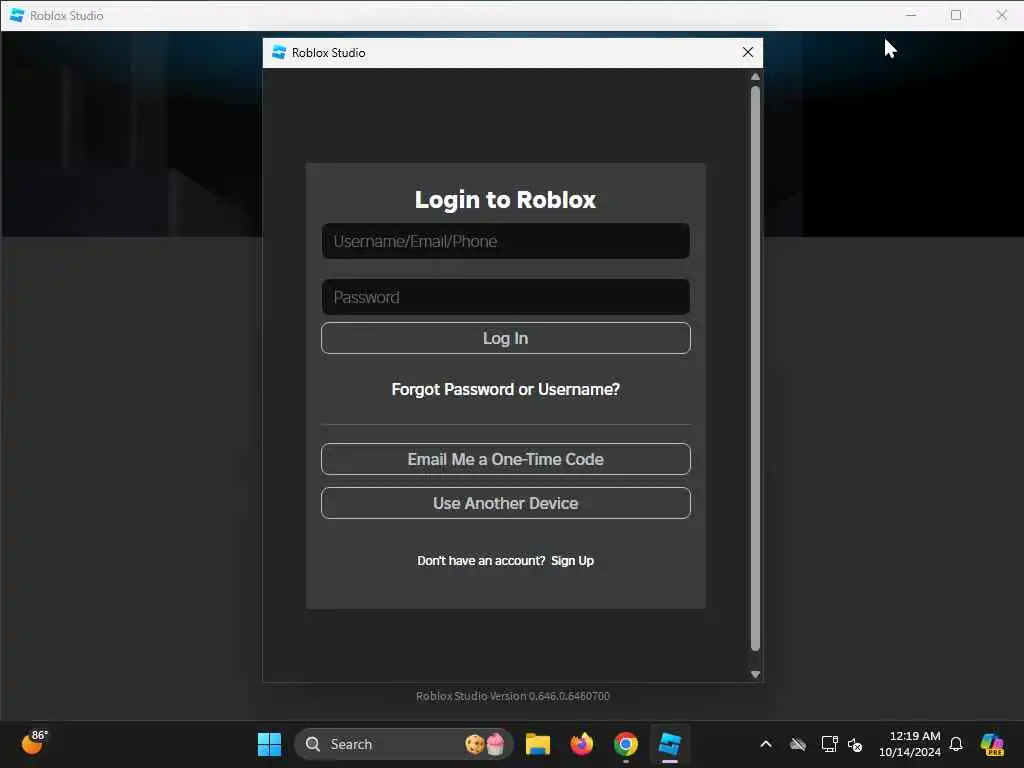
Task: Open the clock showing 12:19 AM
Action: pyautogui.click(x=910, y=744)
